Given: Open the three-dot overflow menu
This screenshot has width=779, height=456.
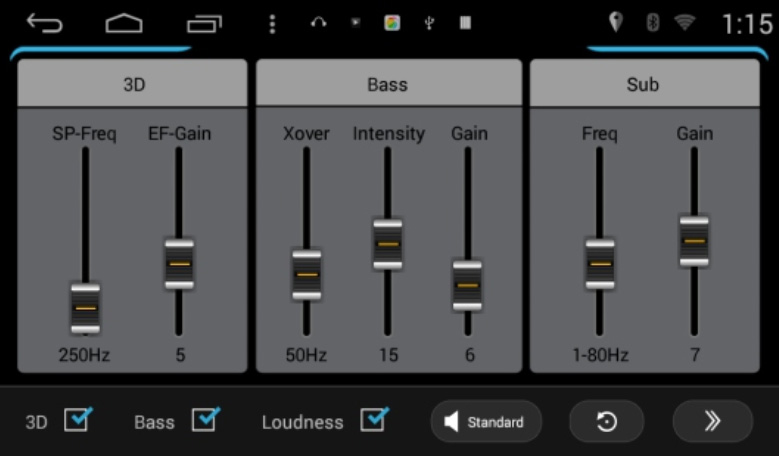Looking at the screenshot, I should point(272,24).
